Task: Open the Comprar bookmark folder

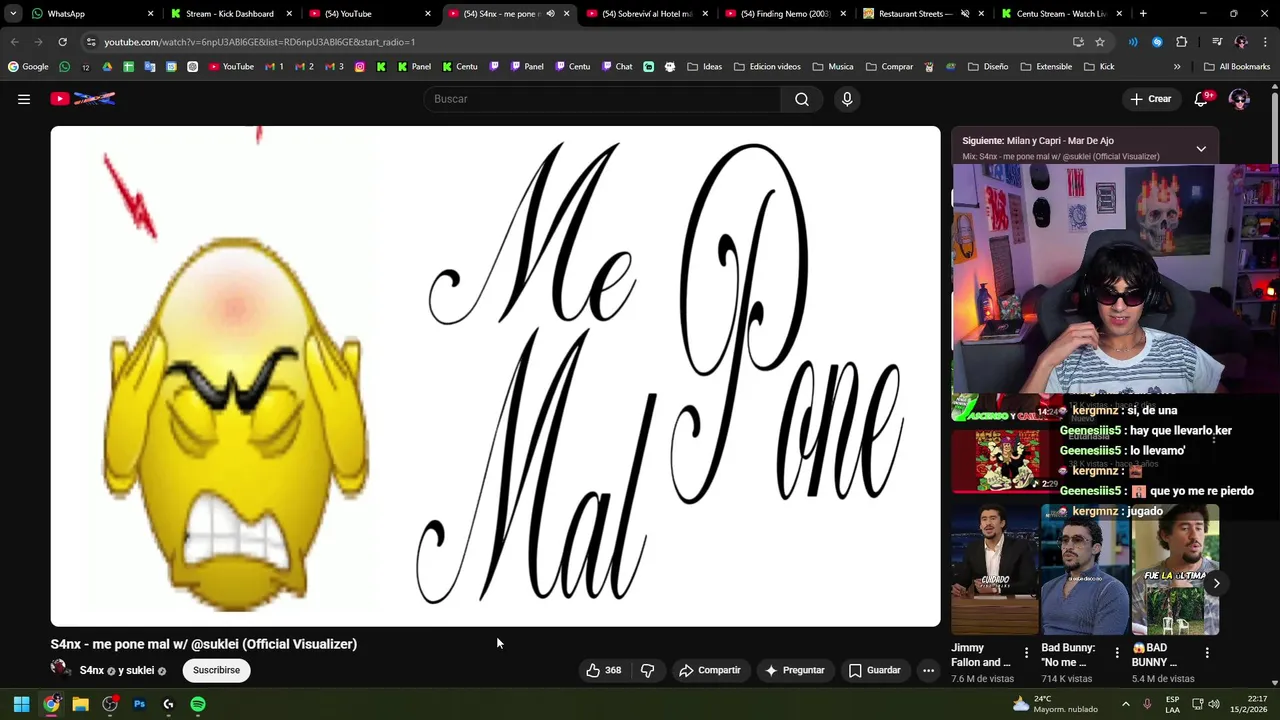Action: point(889,67)
